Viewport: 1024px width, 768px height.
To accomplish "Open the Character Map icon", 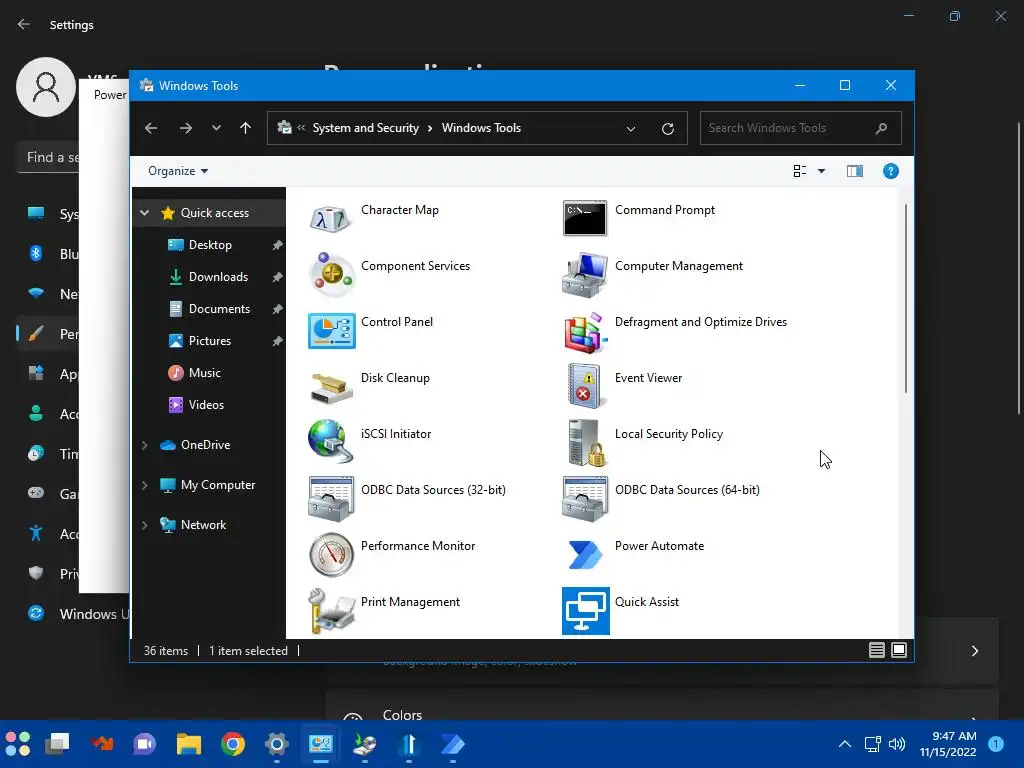I will pos(330,218).
